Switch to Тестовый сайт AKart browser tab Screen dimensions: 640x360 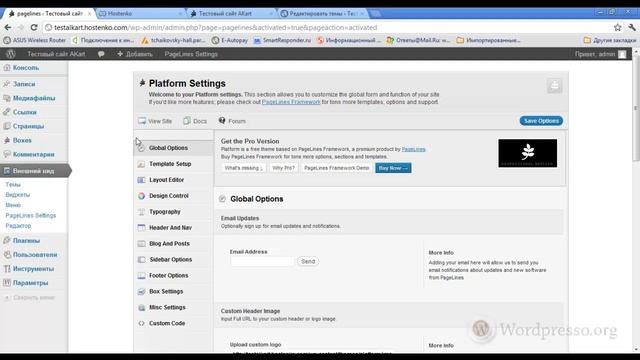click(231, 13)
